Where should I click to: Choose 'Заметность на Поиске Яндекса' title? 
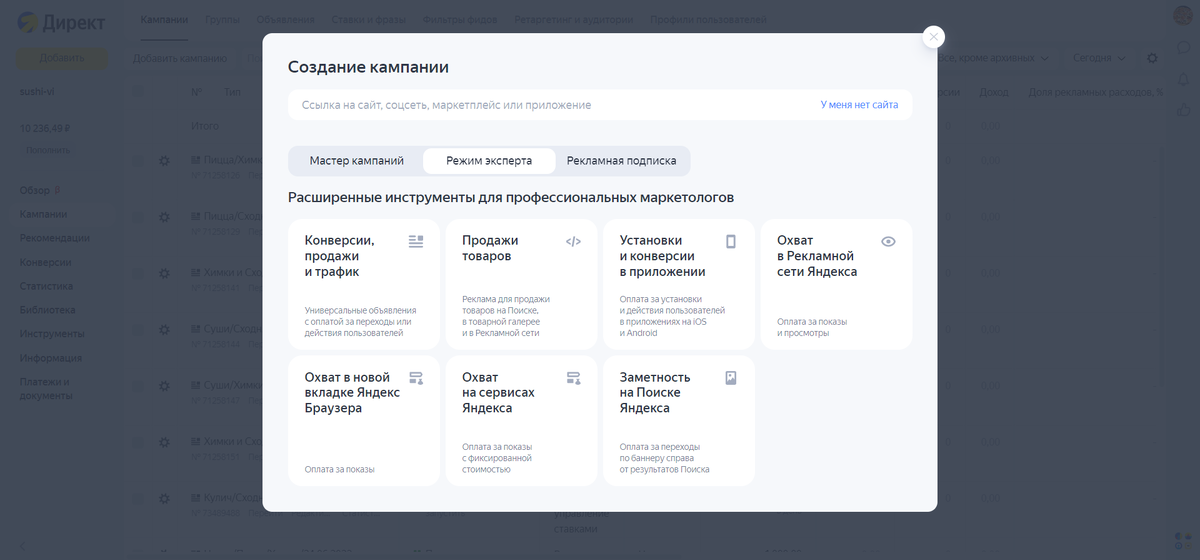[x=655, y=392]
